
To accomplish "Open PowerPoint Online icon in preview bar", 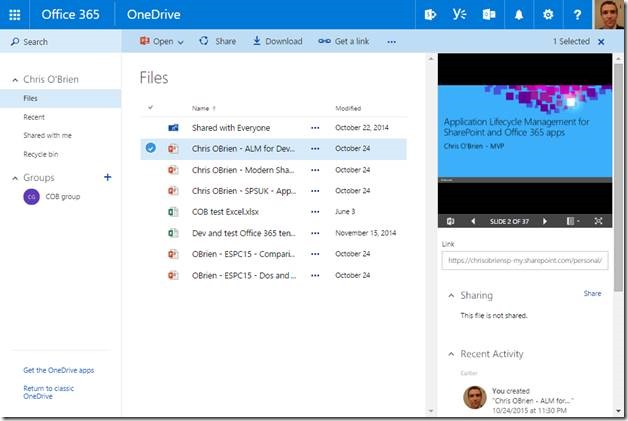I will (x=450, y=221).
